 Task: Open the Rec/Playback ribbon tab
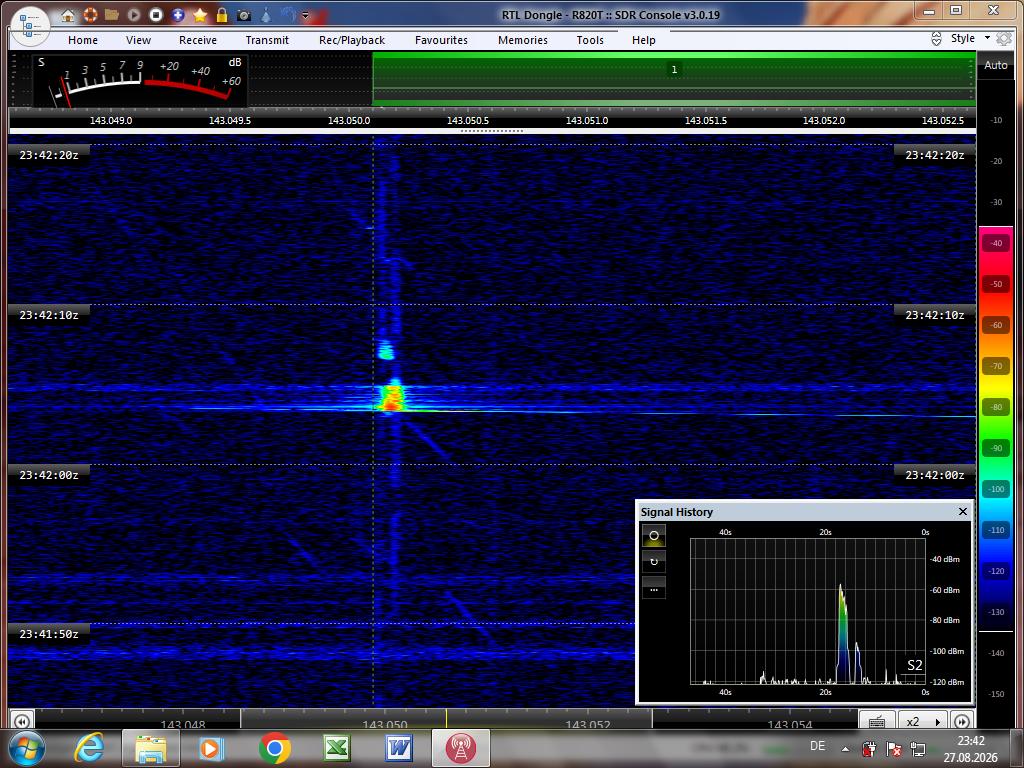pos(352,40)
